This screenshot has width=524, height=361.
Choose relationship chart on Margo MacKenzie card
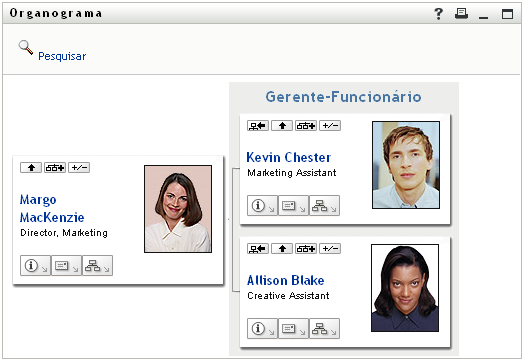coord(55,167)
